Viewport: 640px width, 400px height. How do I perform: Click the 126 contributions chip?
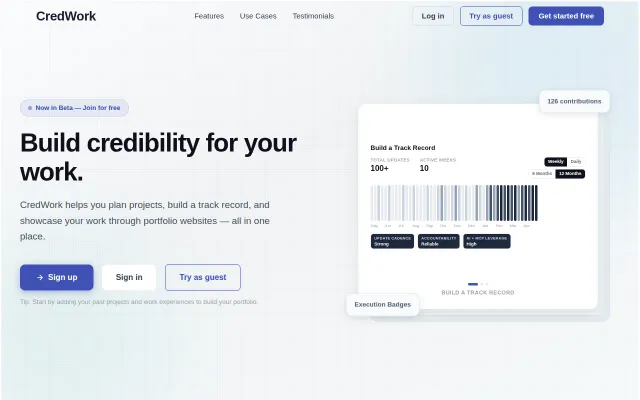[x=574, y=101]
